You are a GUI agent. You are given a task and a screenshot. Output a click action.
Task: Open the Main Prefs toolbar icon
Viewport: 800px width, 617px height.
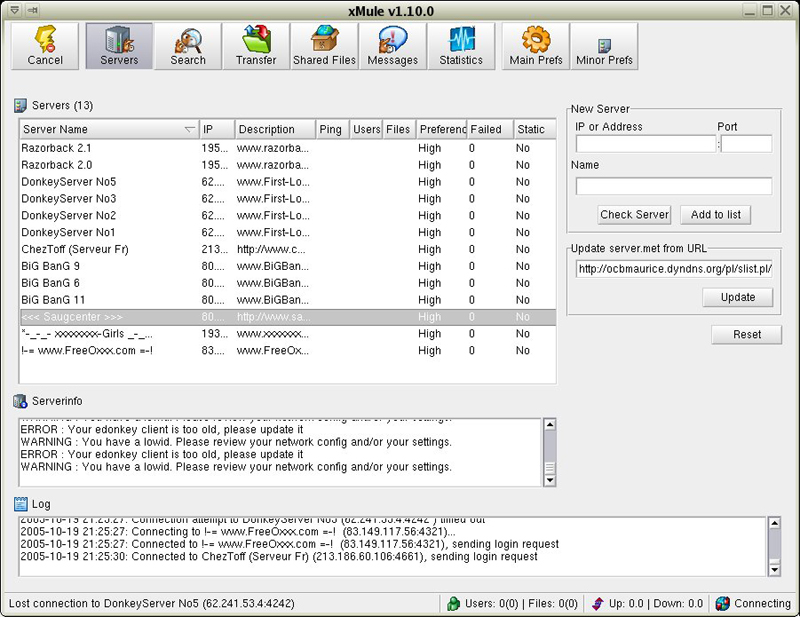pos(536,46)
